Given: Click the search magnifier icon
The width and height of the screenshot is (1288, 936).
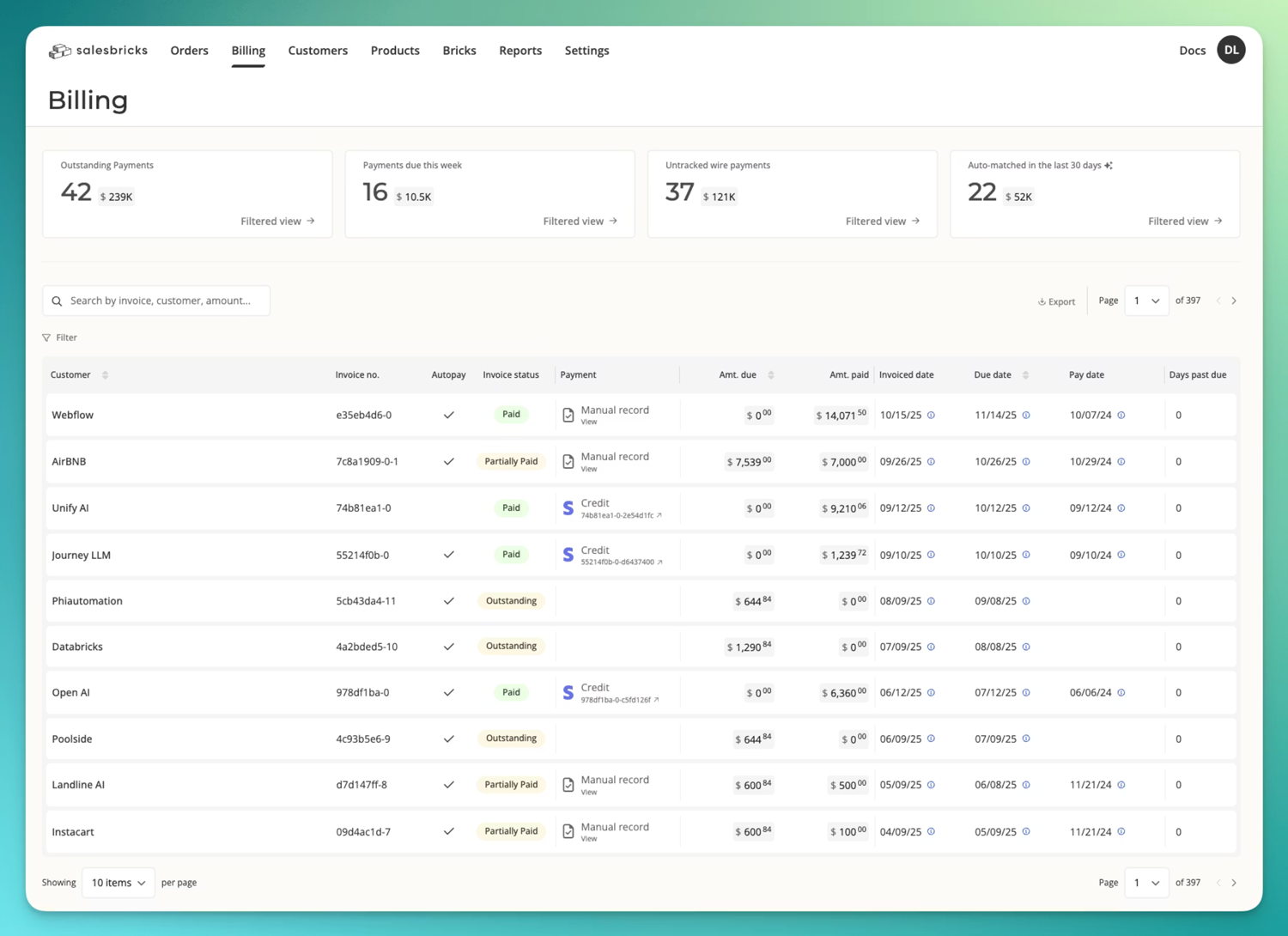Looking at the screenshot, I should pyautogui.click(x=57, y=301).
